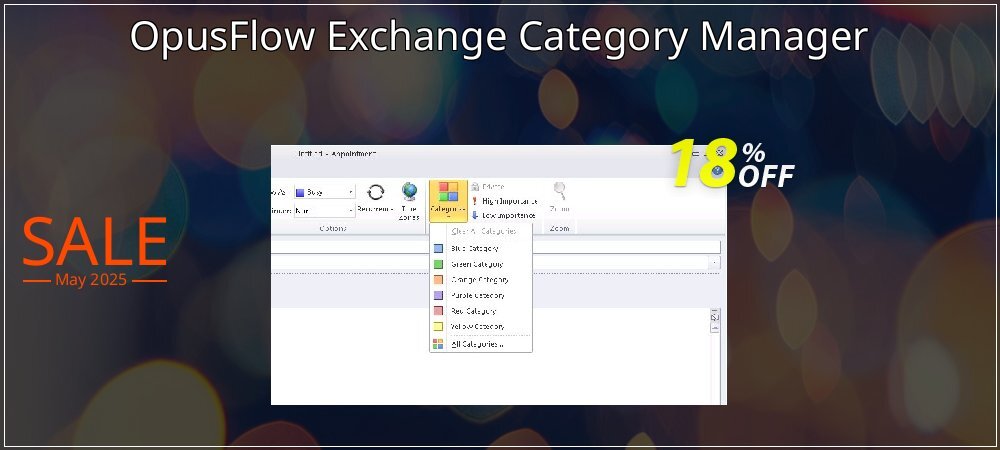Open Time Zones globe button
Screen dimensions: 1000x450
click(409, 201)
